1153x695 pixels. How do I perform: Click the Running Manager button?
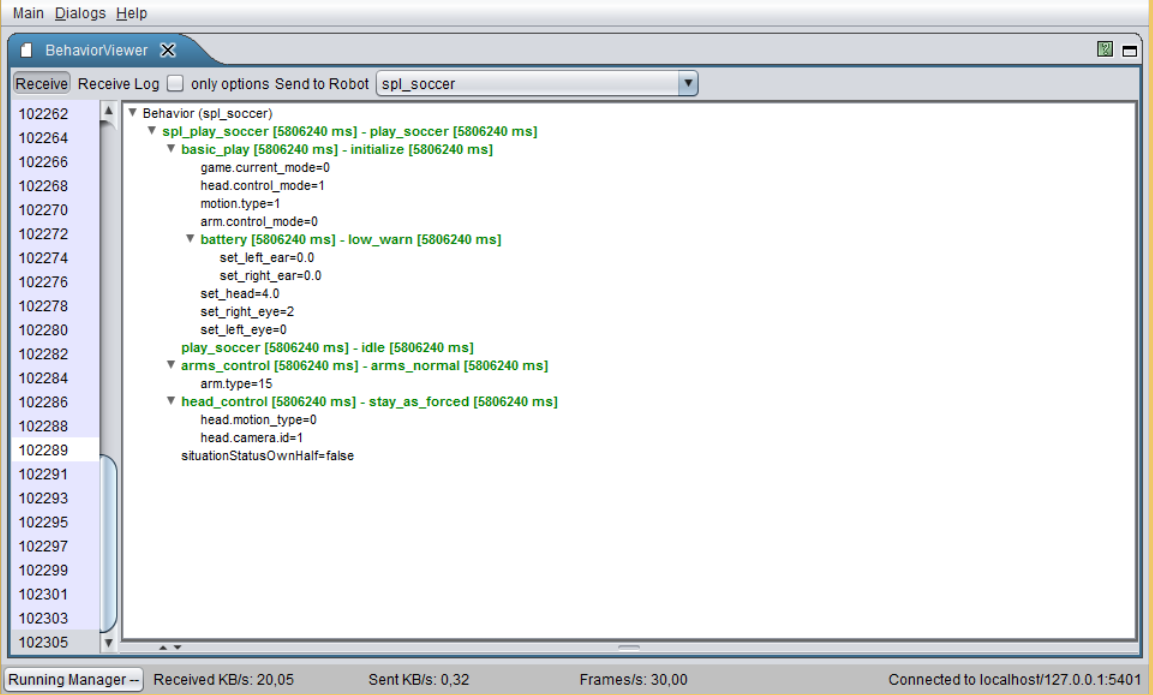pyautogui.click(x=74, y=680)
